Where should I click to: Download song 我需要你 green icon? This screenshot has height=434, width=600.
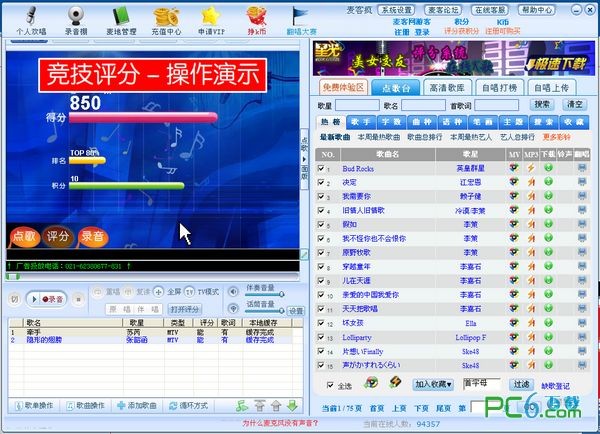tap(548, 196)
